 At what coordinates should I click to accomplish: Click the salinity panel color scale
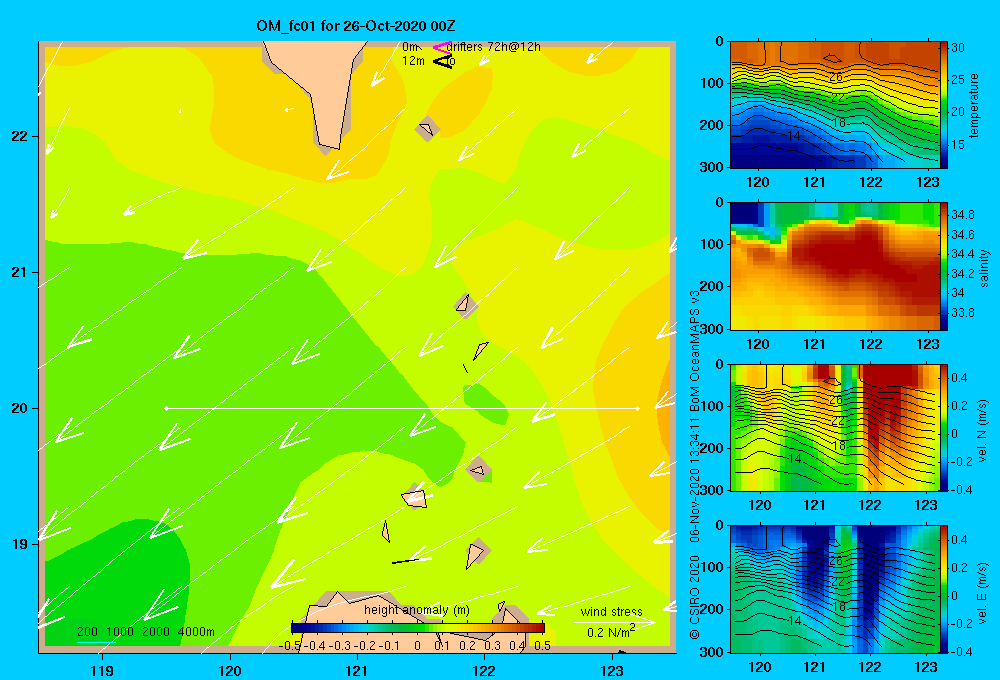[x=944, y=266]
